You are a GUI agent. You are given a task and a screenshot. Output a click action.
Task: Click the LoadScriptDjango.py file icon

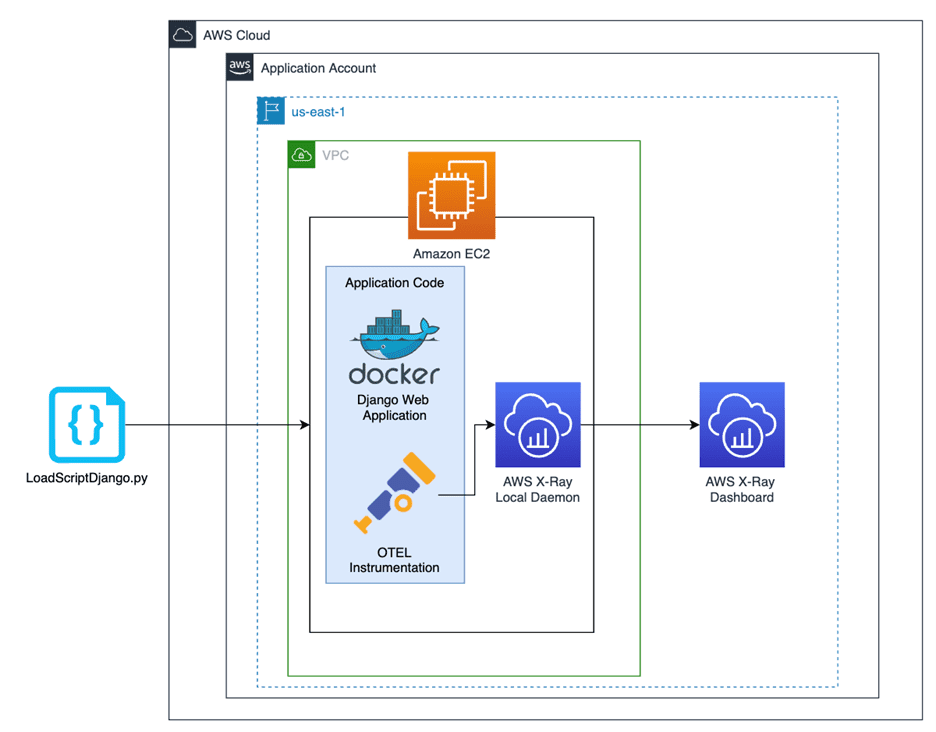tap(87, 425)
